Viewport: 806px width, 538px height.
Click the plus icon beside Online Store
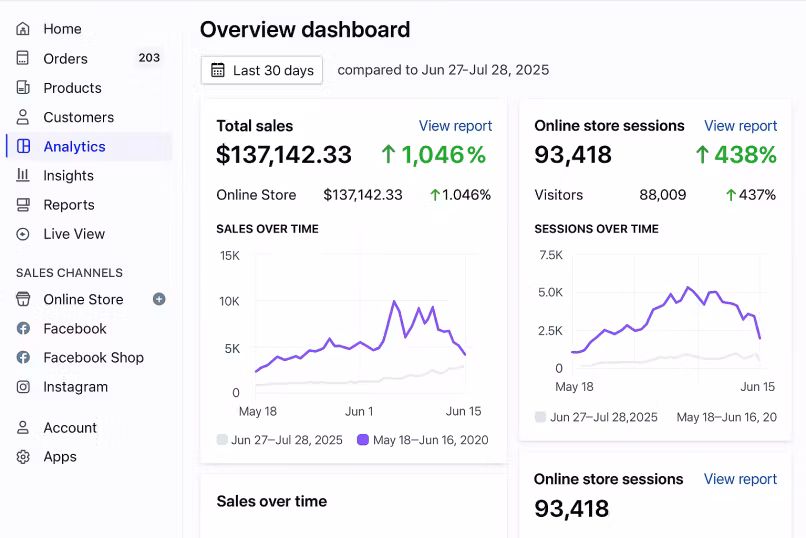[159, 299]
